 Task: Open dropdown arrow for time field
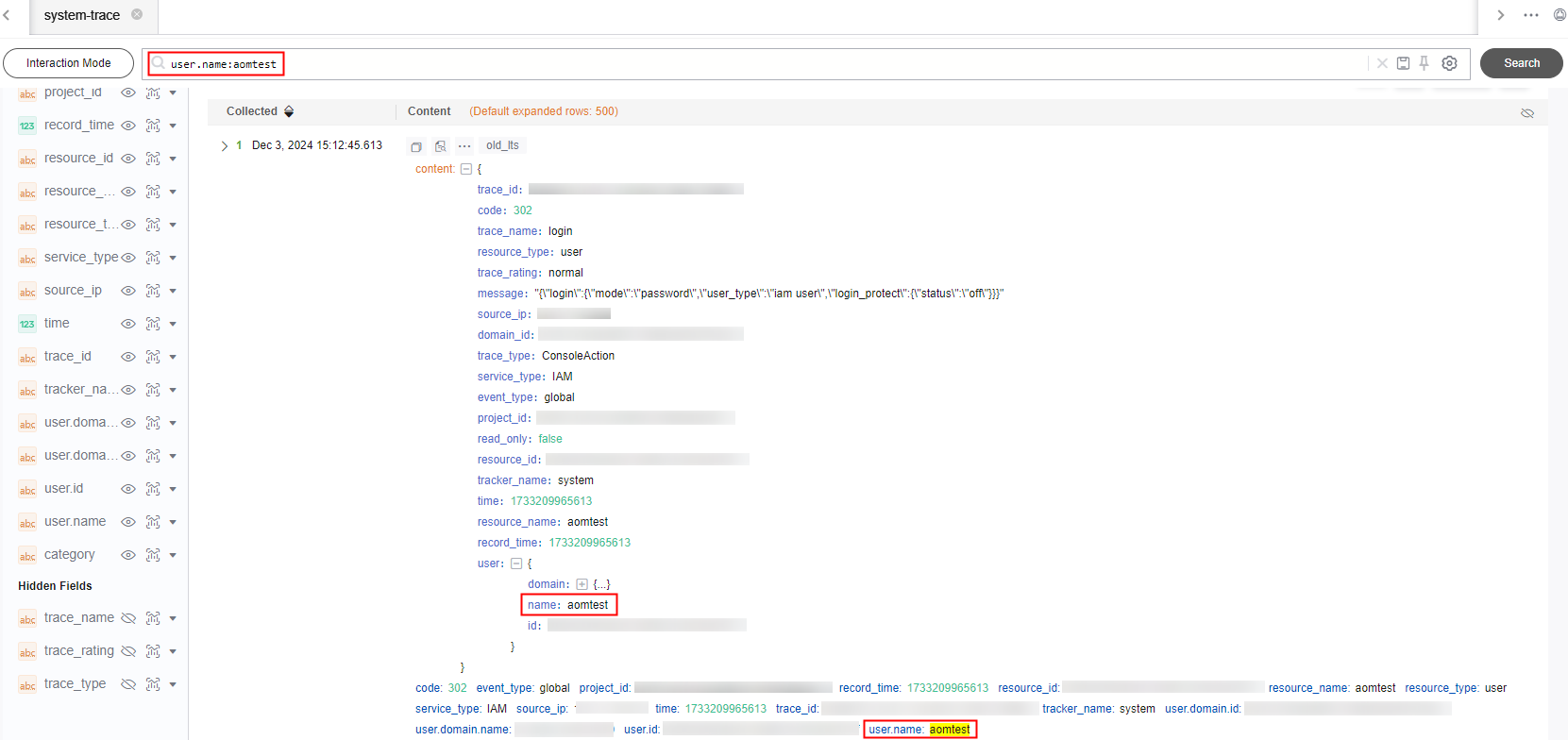173,324
